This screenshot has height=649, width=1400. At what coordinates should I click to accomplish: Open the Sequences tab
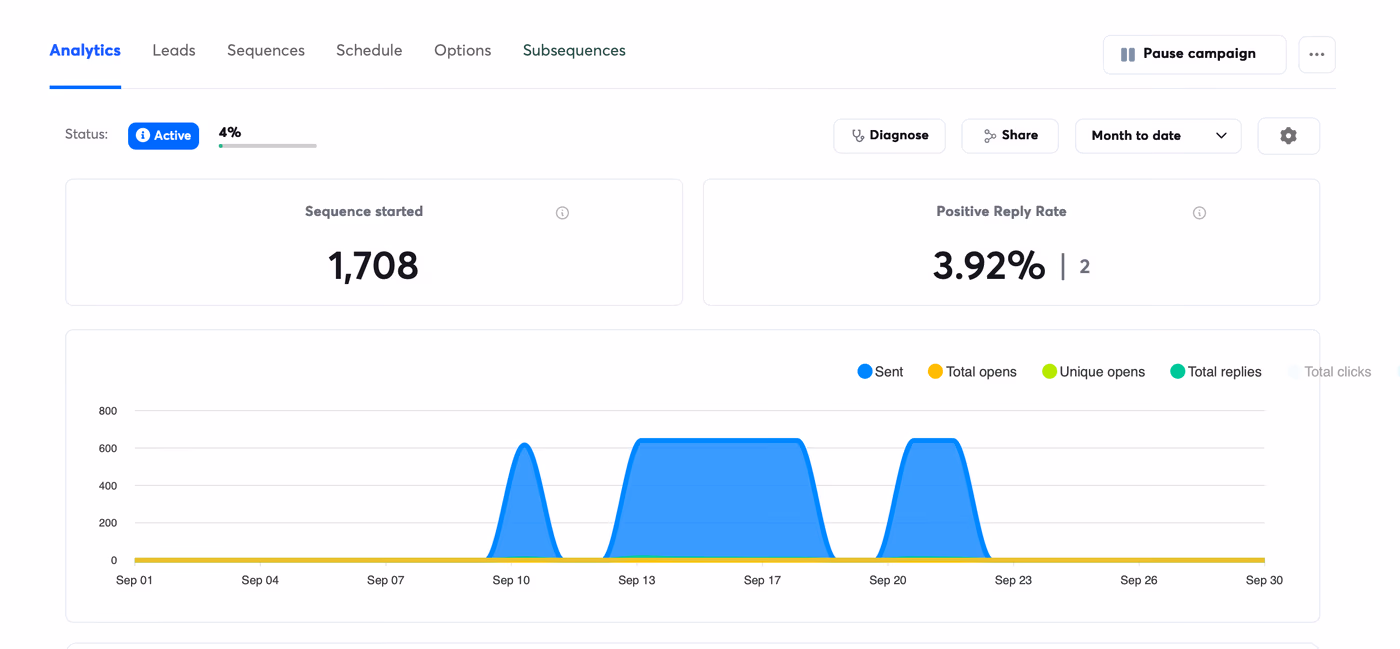pyautogui.click(x=266, y=51)
